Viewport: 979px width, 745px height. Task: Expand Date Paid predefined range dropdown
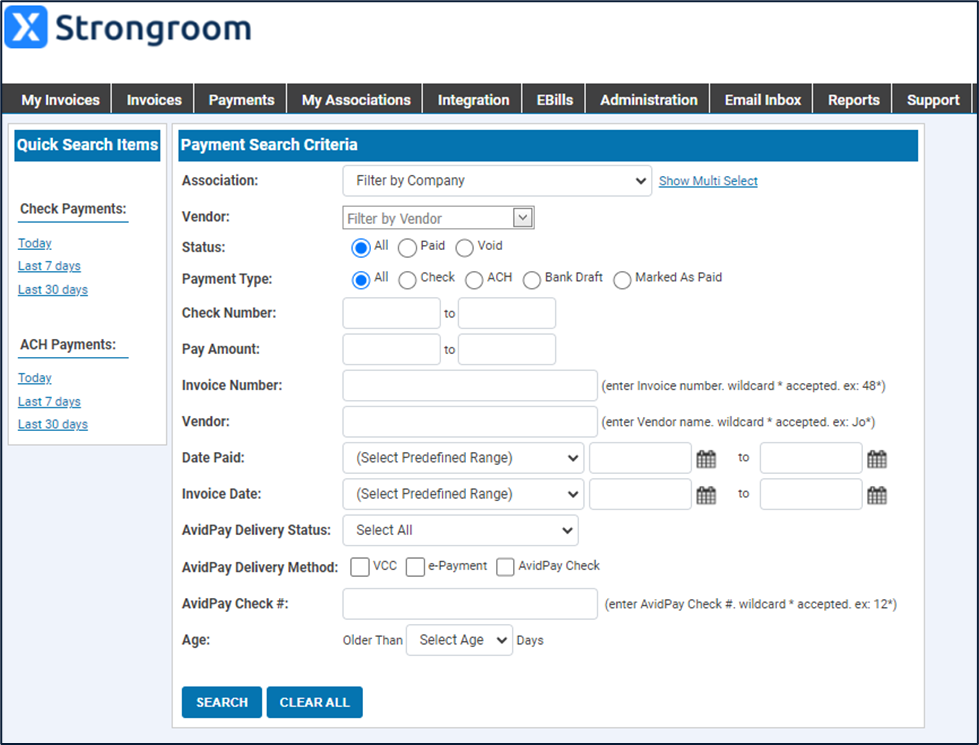463,458
